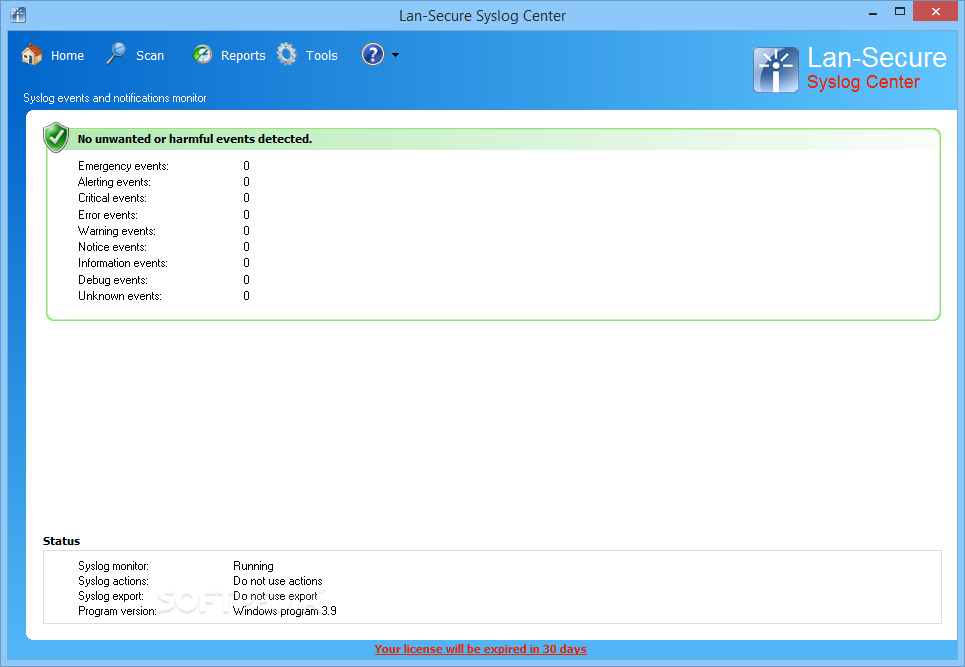Click the 'Do not use actions' value
Image resolution: width=965 pixels, height=667 pixels.
tap(278, 581)
